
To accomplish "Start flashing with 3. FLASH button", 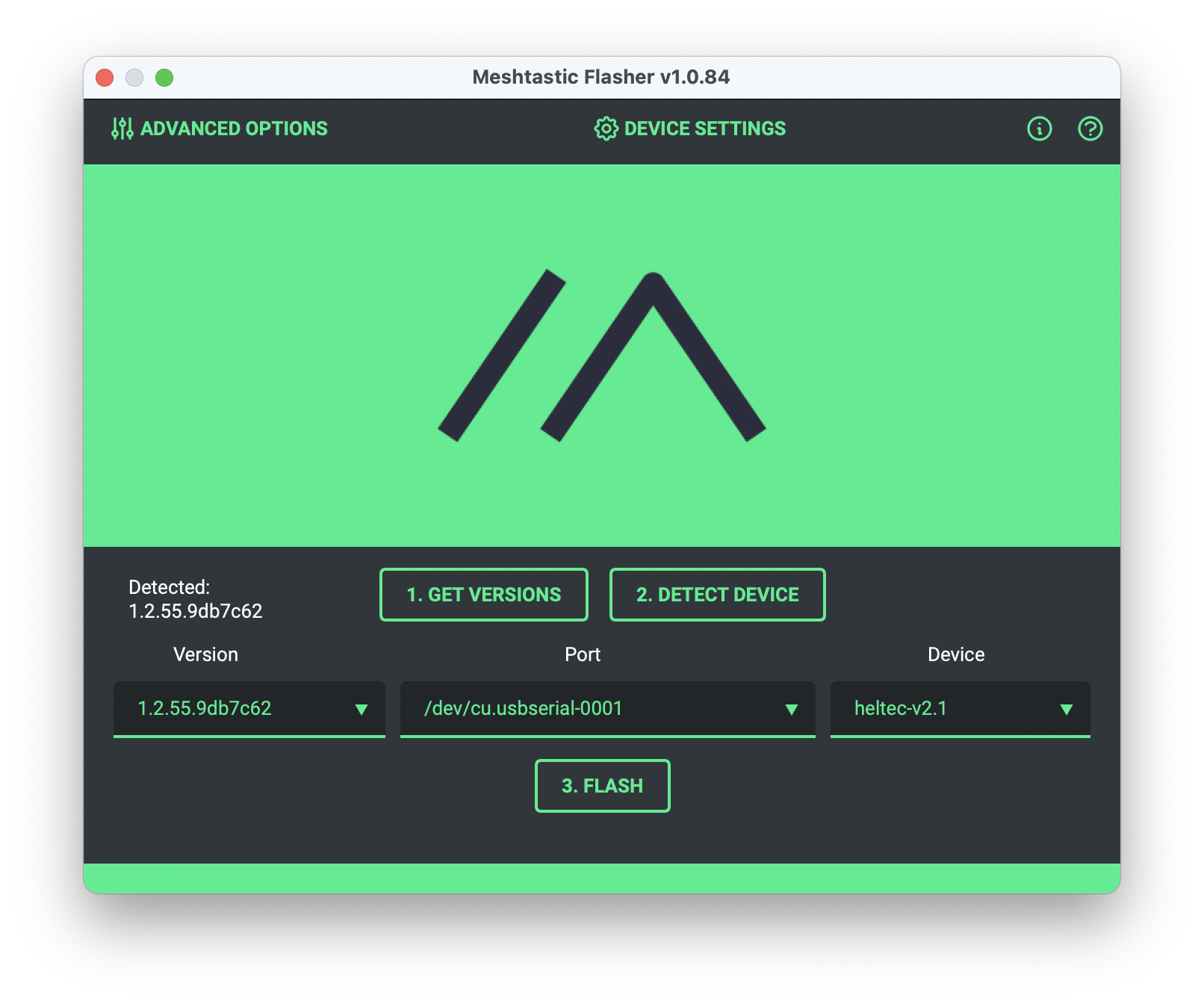I will coord(603,786).
